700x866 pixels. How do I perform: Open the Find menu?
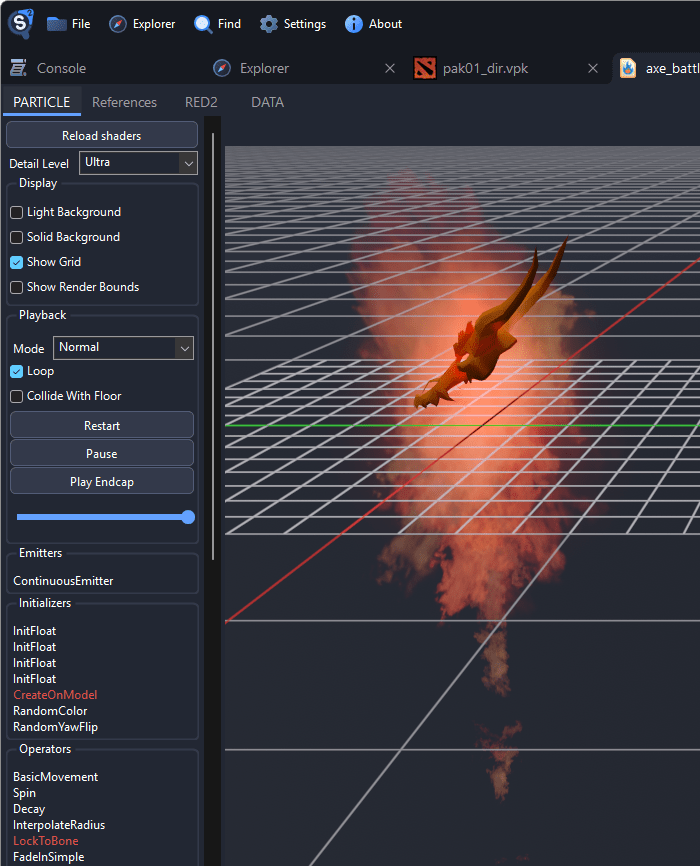pyautogui.click(x=217, y=24)
